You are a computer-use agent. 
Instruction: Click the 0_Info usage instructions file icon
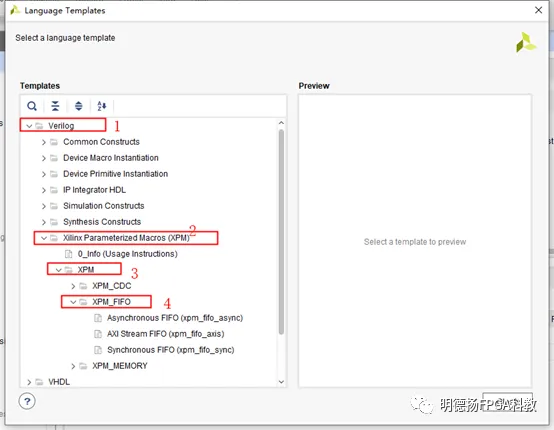tap(69, 254)
